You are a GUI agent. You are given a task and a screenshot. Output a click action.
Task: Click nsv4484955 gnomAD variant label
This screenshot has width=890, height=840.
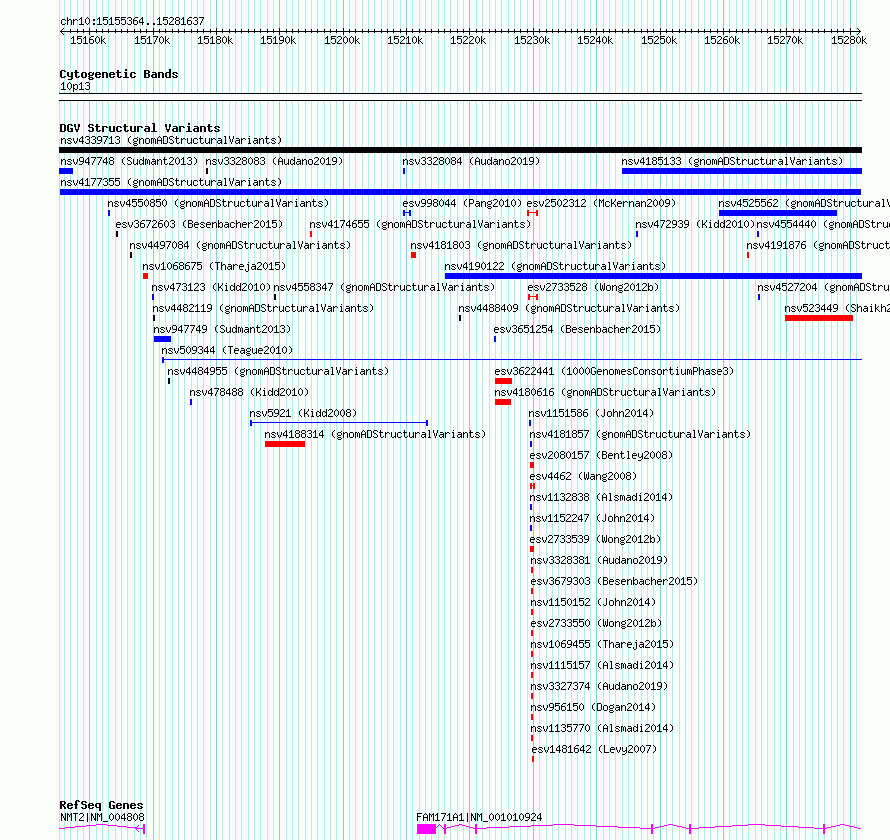(278, 371)
